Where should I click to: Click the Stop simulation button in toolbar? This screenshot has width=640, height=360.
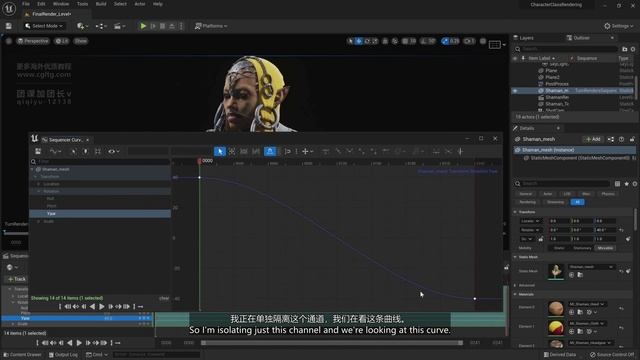pyautogui.click(x=162, y=26)
